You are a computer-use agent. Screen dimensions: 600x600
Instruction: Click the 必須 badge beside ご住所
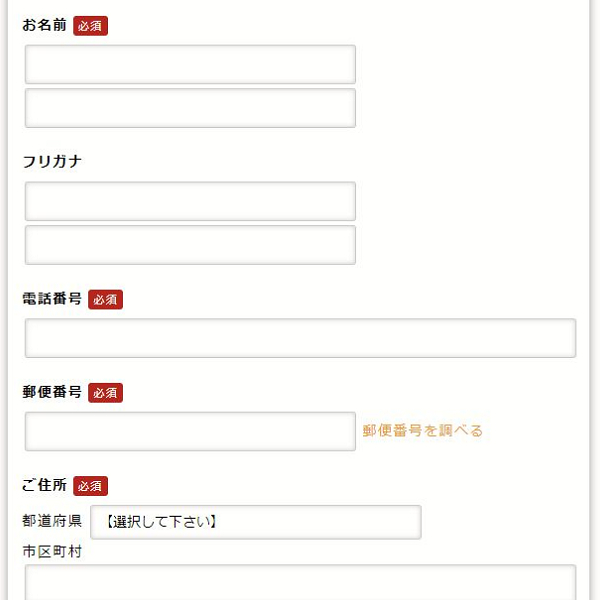tap(90, 487)
